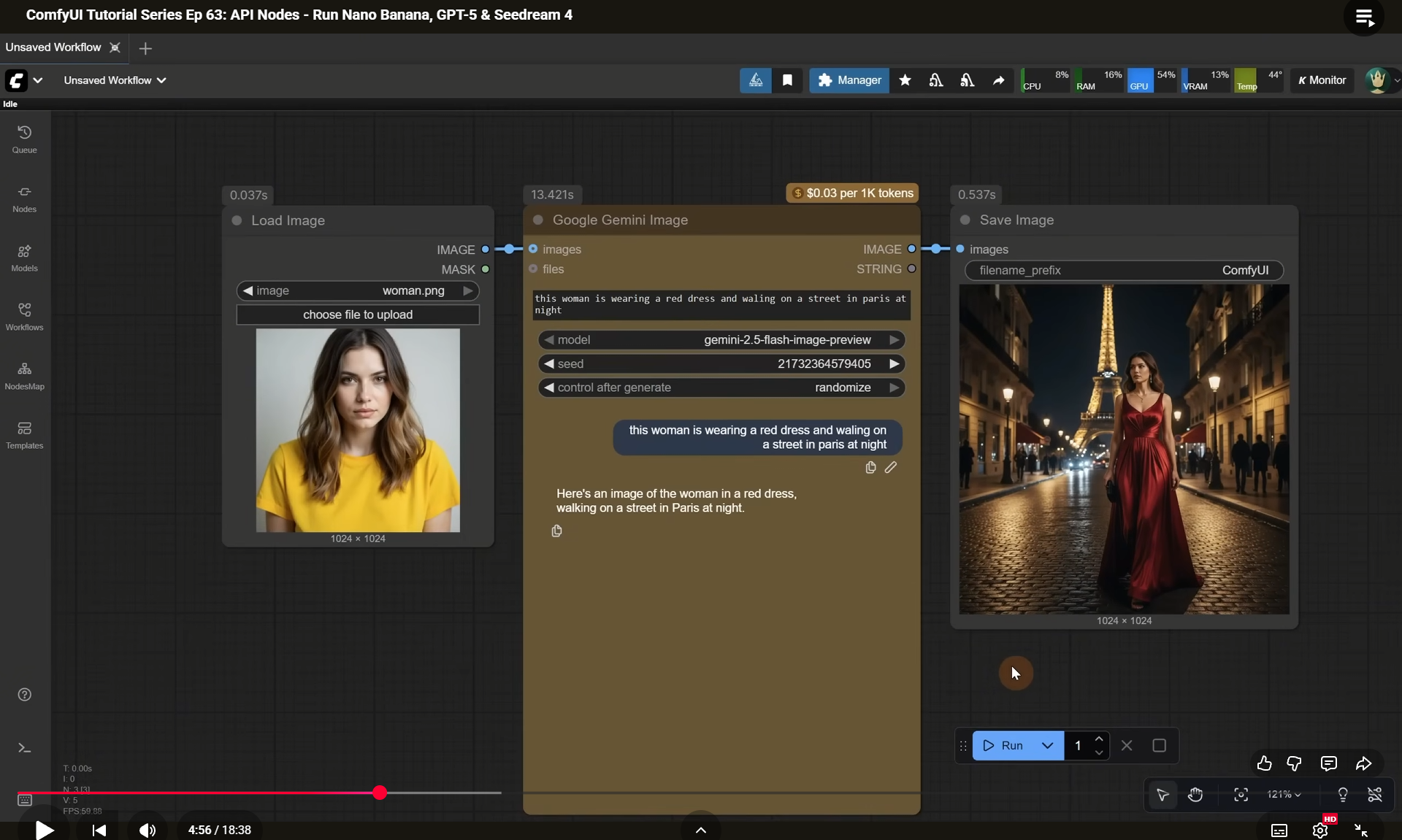Click the filename_prefix input field
Image resolution: width=1402 pixels, height=840 pixels.
(x=1124, y=270)
